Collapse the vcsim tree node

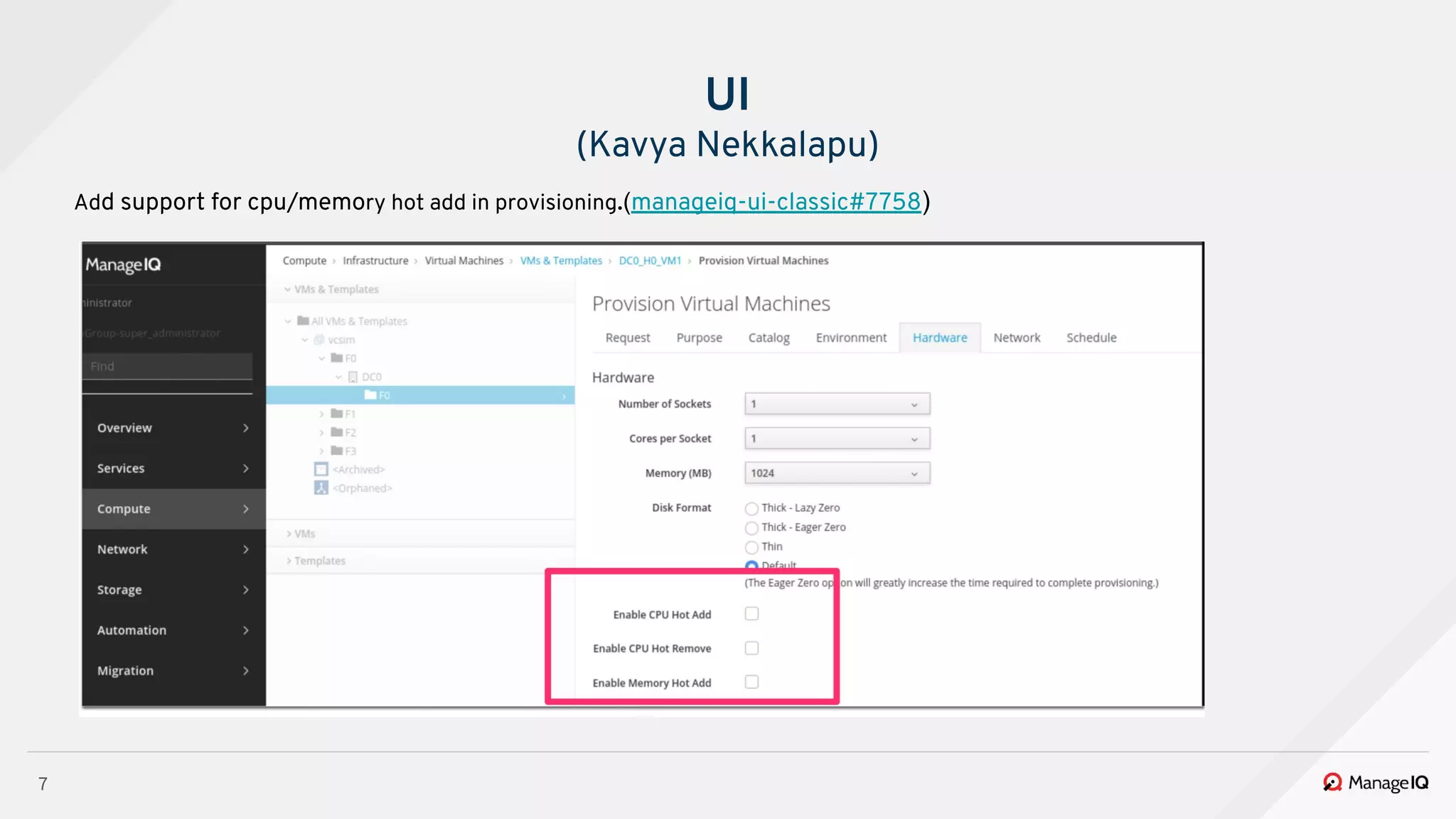coord(305,340)
